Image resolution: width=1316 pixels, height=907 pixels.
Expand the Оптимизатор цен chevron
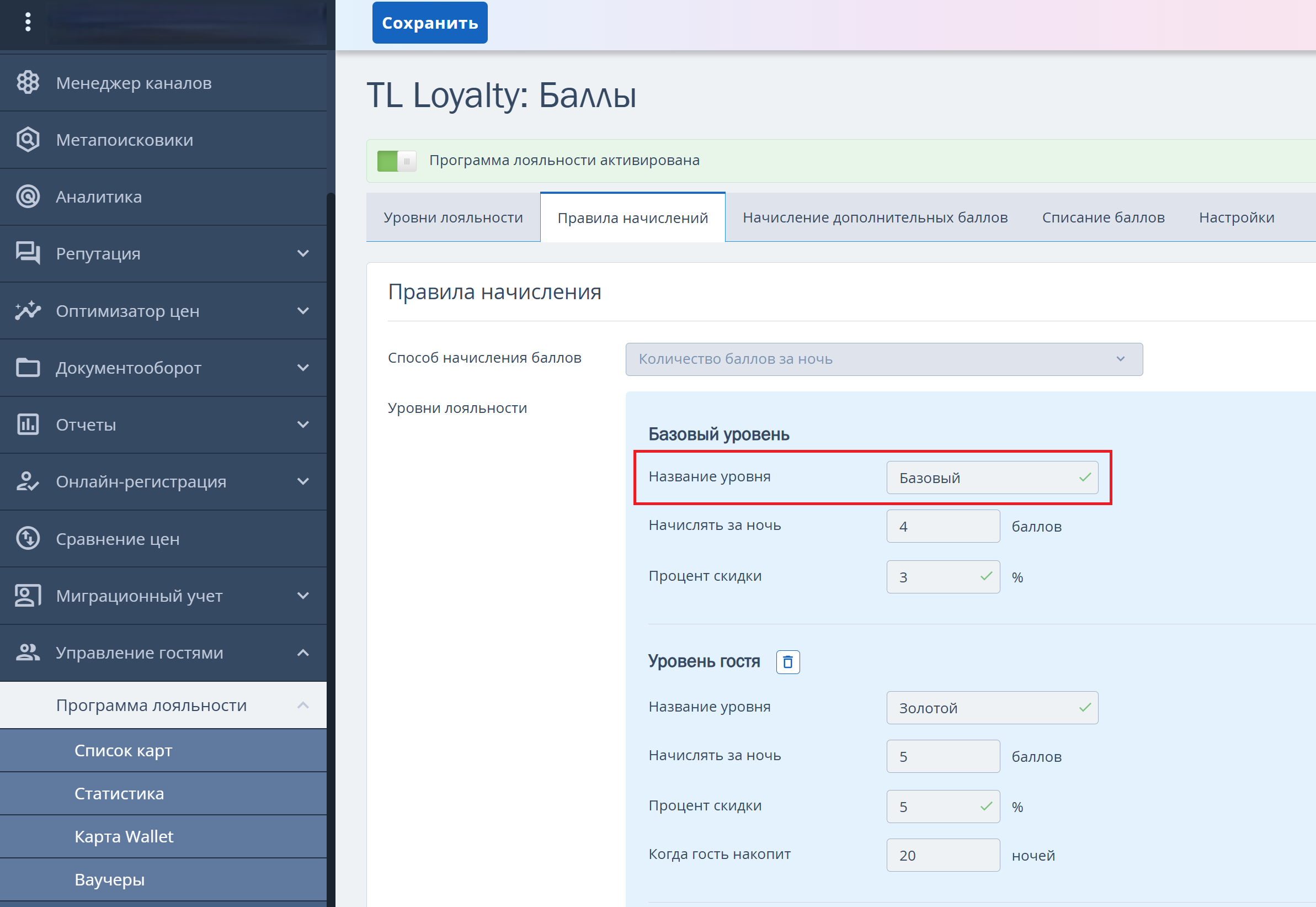(303, 311)
